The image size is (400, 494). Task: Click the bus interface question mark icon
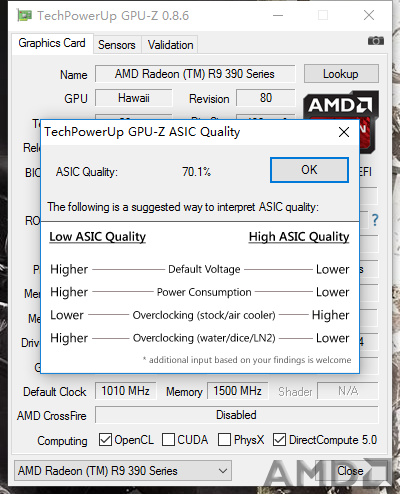(x=375, y=220)
